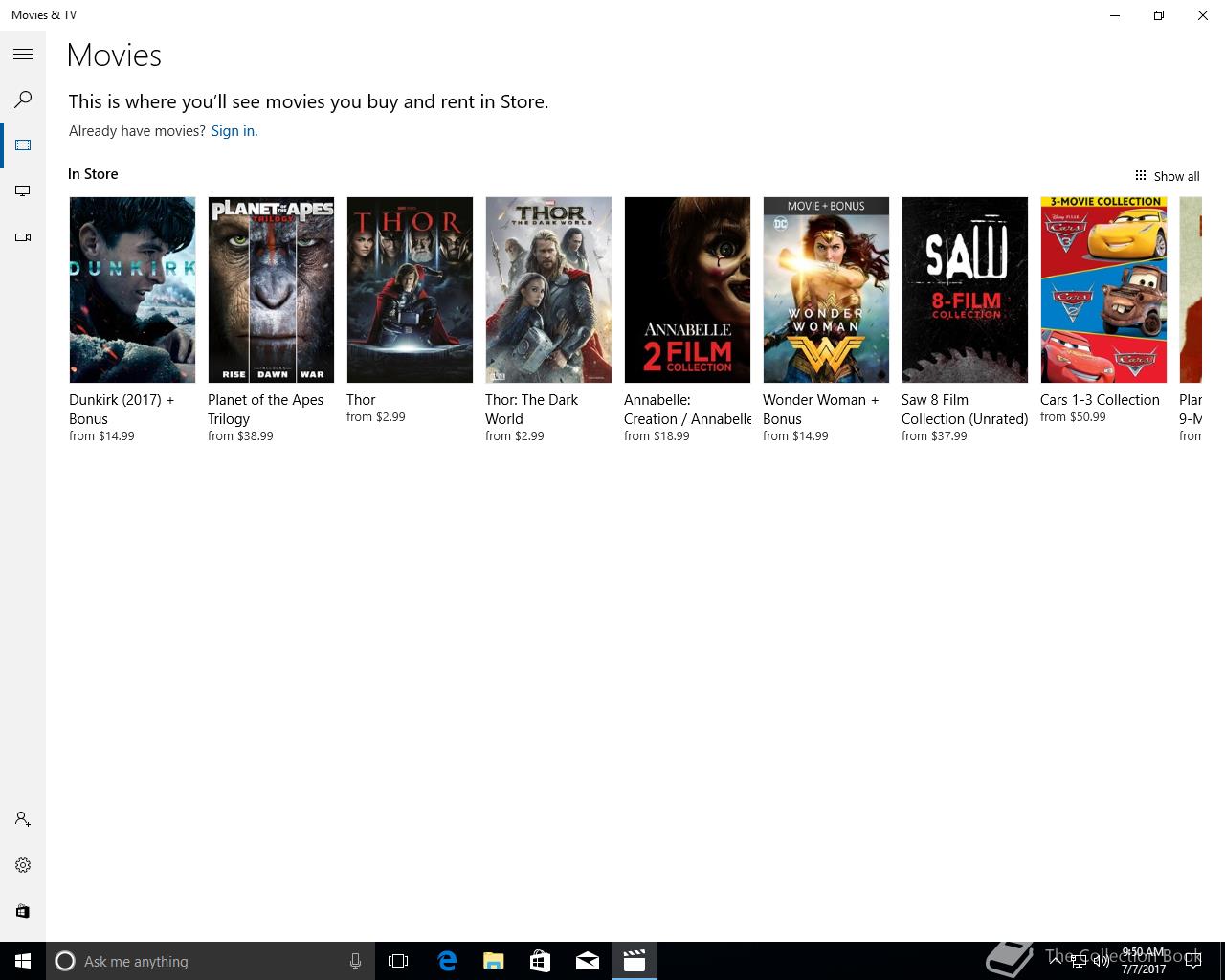Open the Thor: The Dark World poster
Screen dimensions: 1225x980
click(x=548, y=290)
